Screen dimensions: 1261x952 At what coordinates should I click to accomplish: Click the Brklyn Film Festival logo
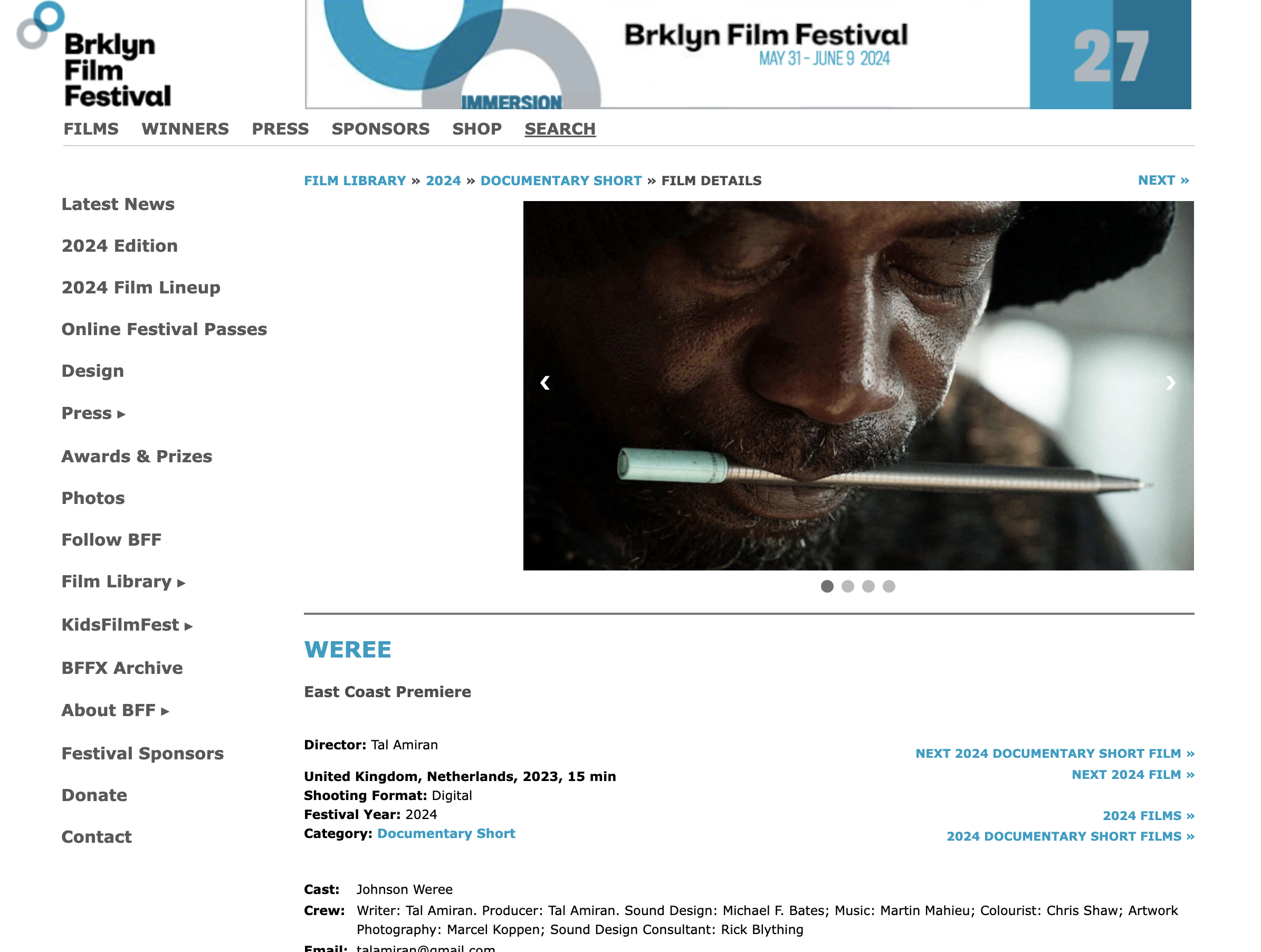coord(94,55)
